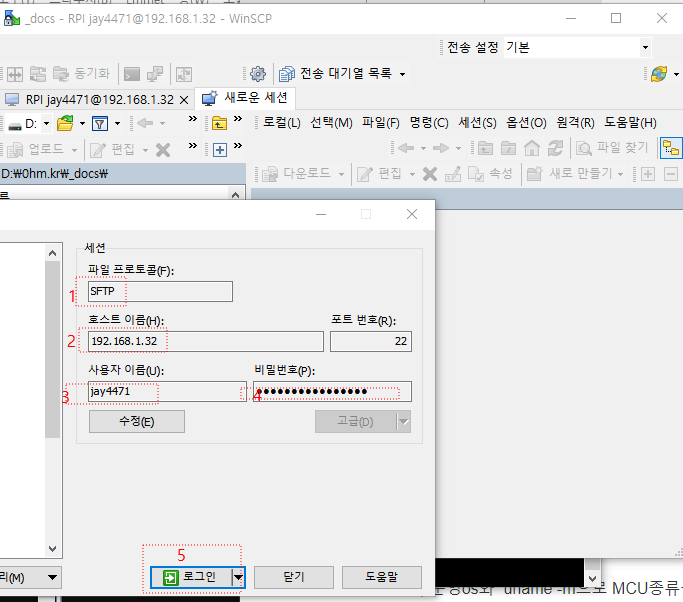The image size is (683, 602).
Task: Click the local delete X icon
Action: (163, 150)
